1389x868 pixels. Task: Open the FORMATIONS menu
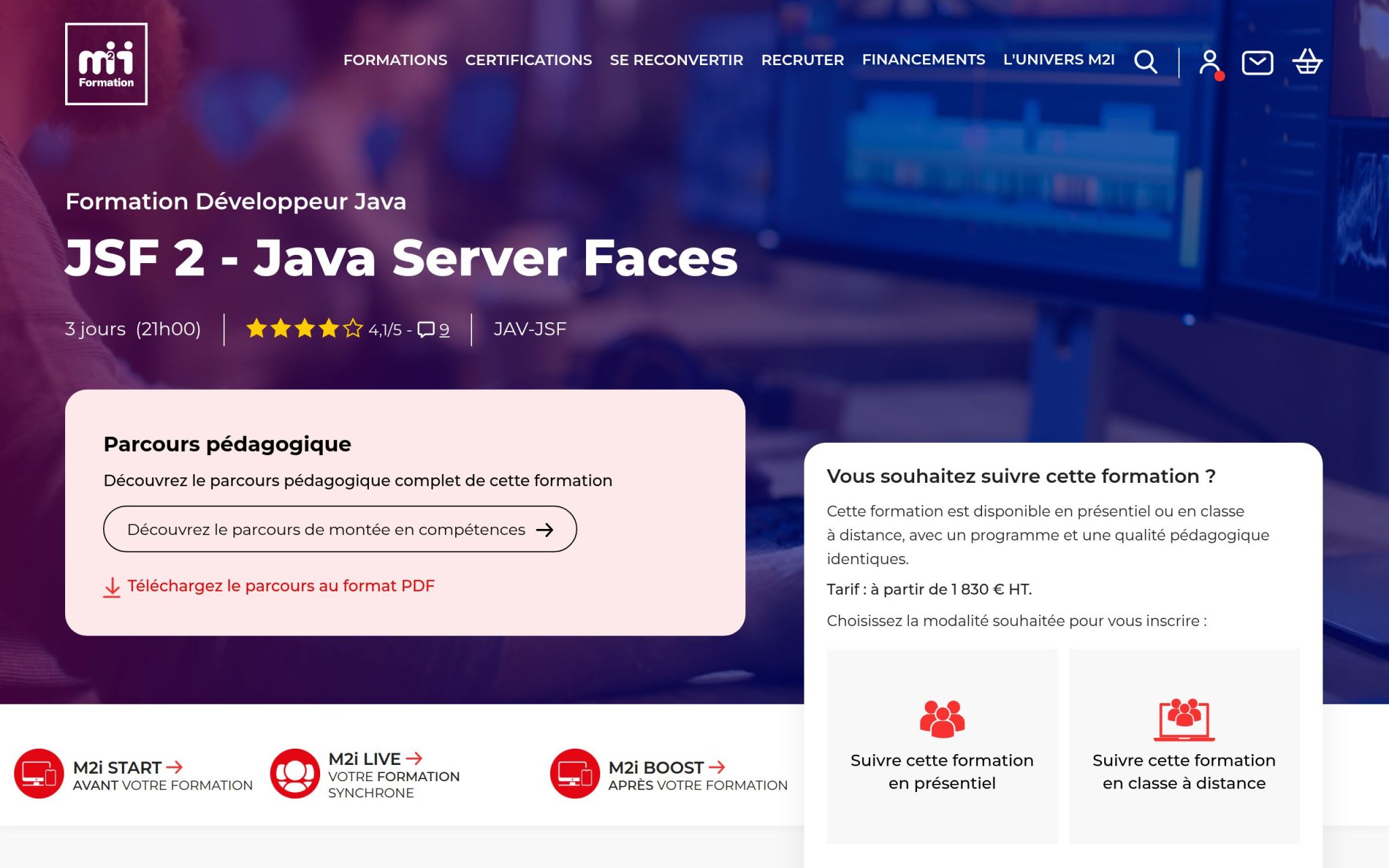[395, 60]
